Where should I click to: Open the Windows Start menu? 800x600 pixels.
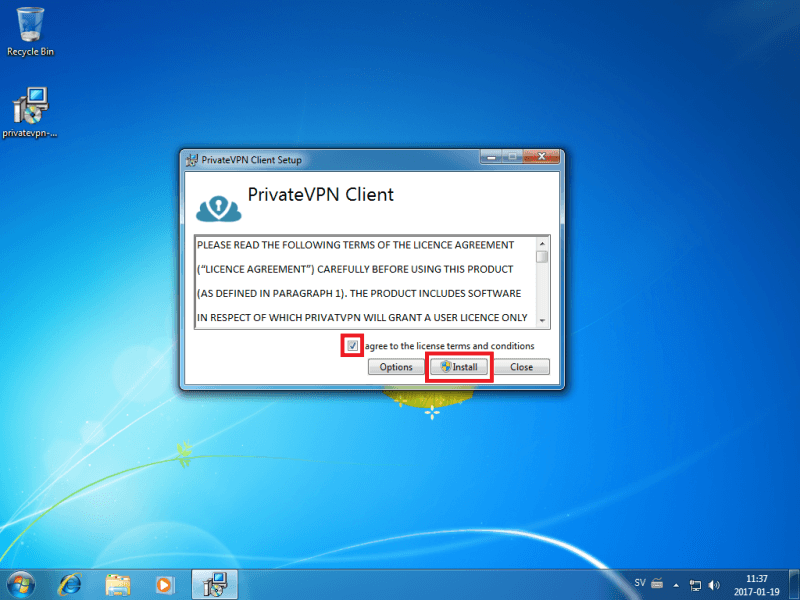tap(21, 583)
